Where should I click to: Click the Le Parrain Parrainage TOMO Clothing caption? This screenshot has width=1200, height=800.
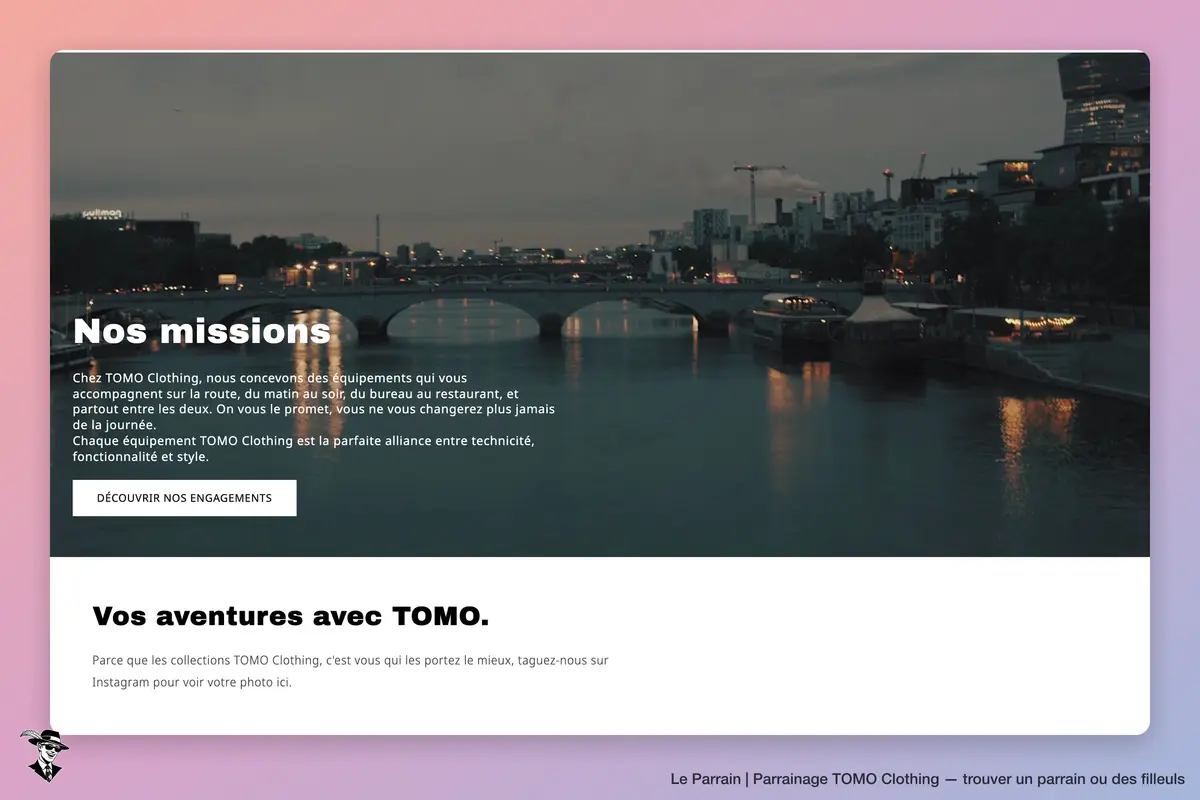[x=927, y=779]
